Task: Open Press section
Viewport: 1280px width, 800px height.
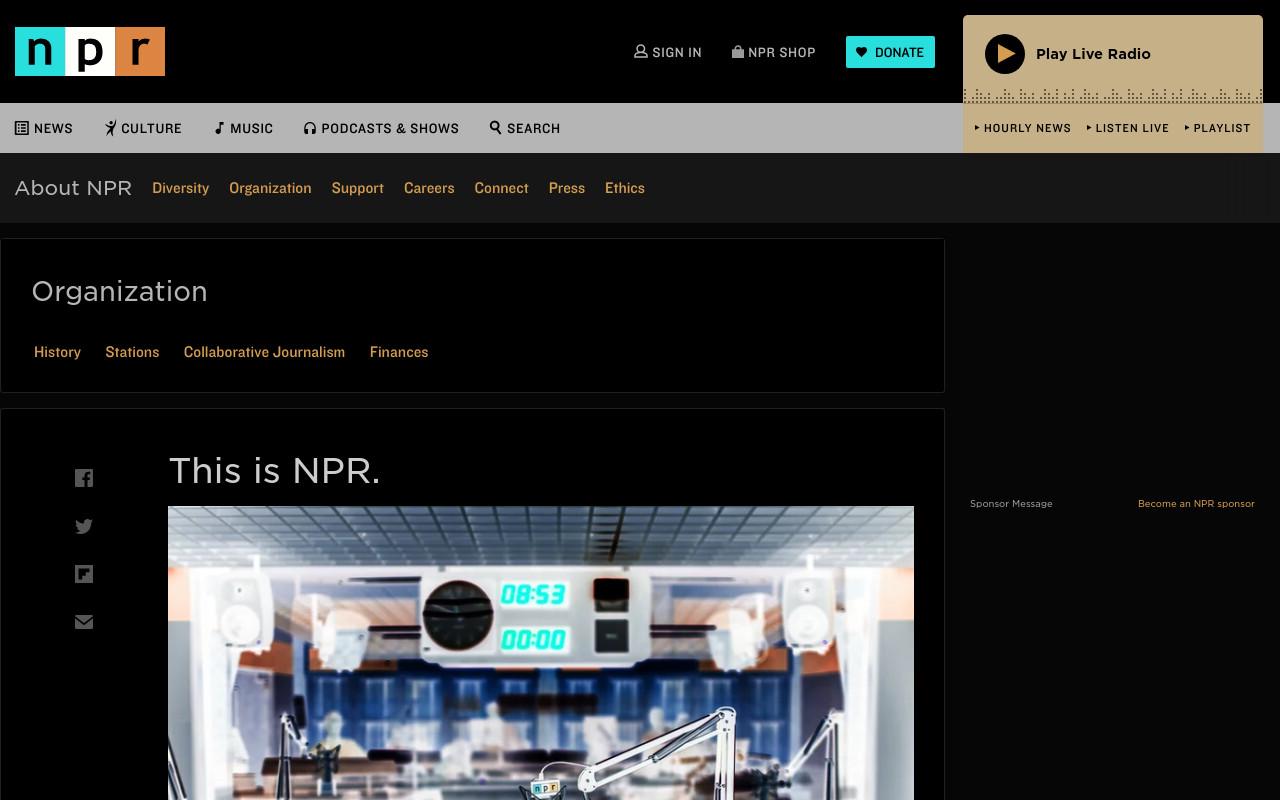Action: tap(566, 188)
